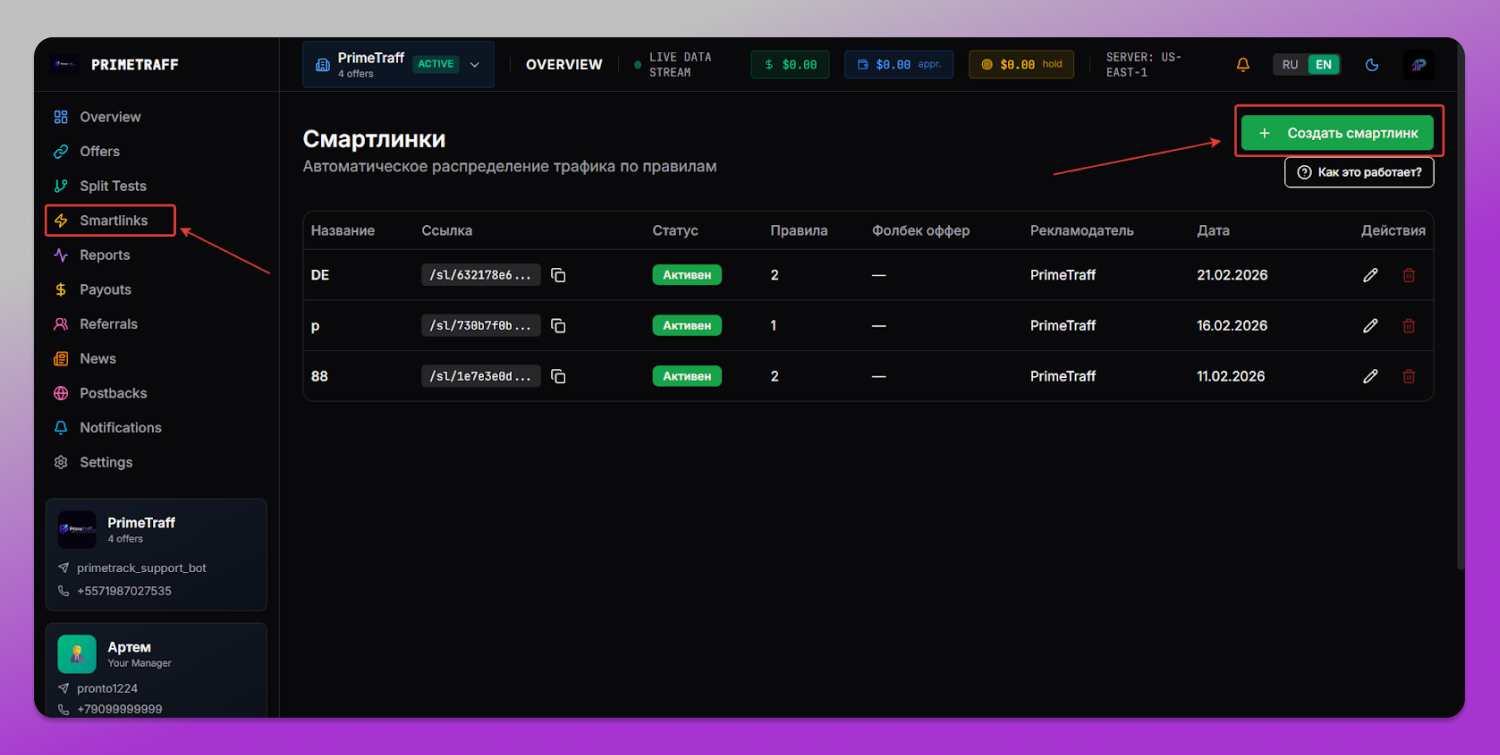The height and width of the screenshot is (755, 1500).
Task: Click the green balance $0.00 badge
Action: [x=790, y=64]
